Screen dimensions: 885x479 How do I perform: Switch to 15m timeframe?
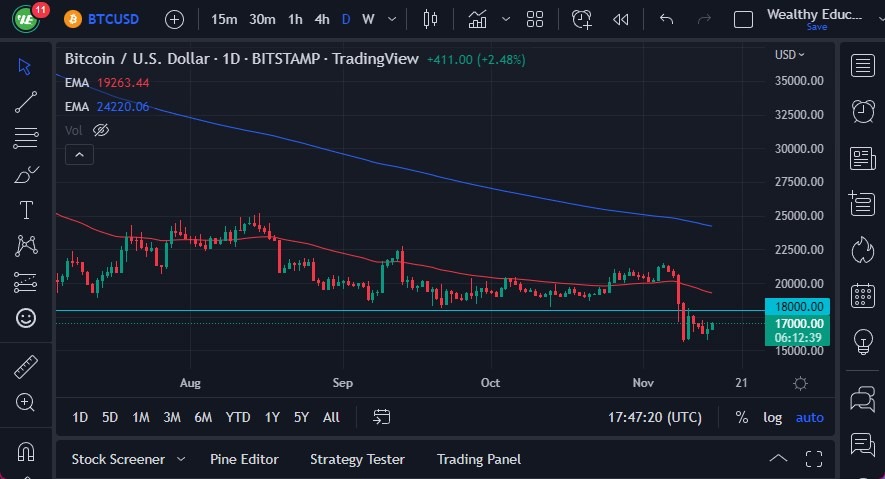224,20
